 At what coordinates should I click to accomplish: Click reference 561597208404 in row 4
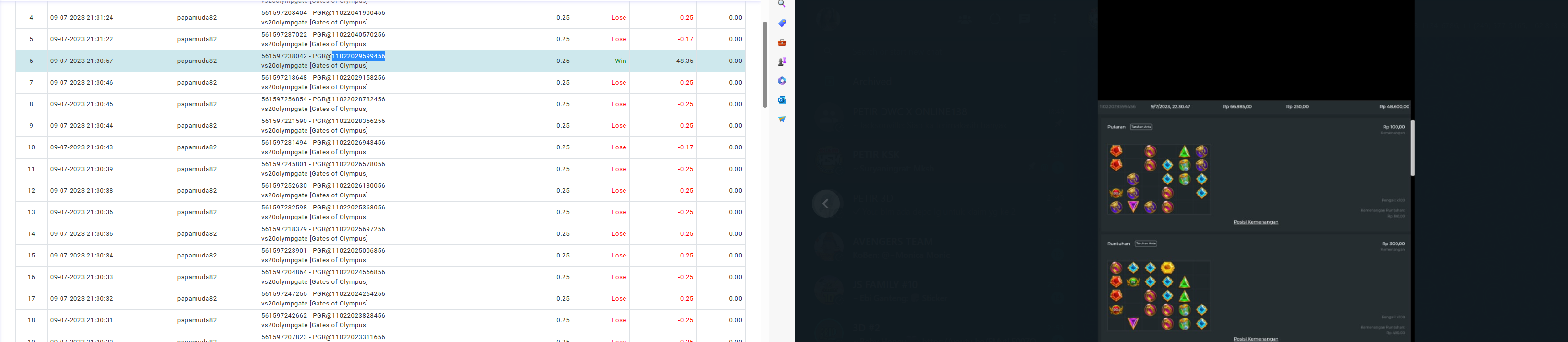coord(284,13)
